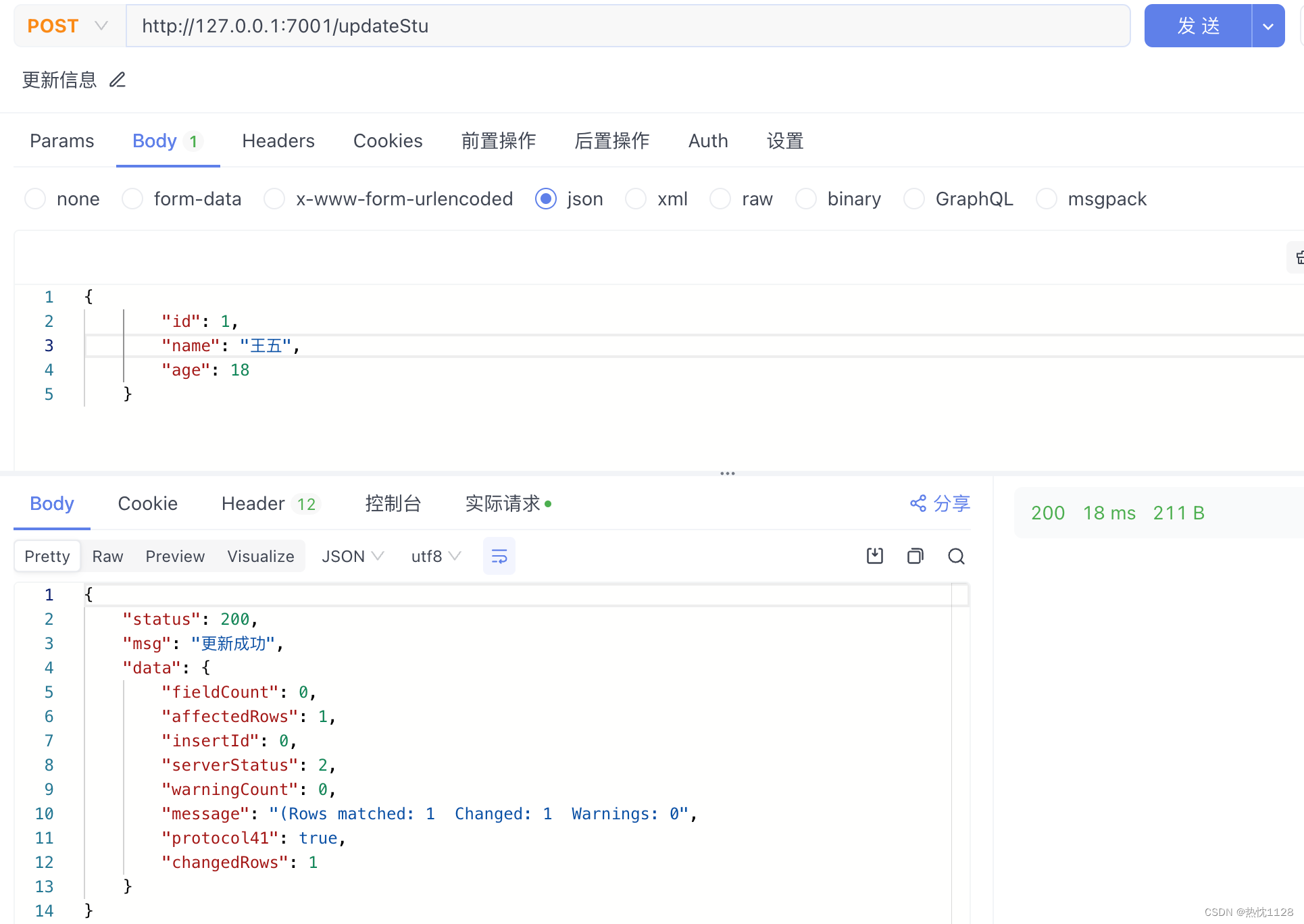Viewport: 1304px width, 924px height.
Task: Open the response Cookie tab
Action: click(147, 503)
